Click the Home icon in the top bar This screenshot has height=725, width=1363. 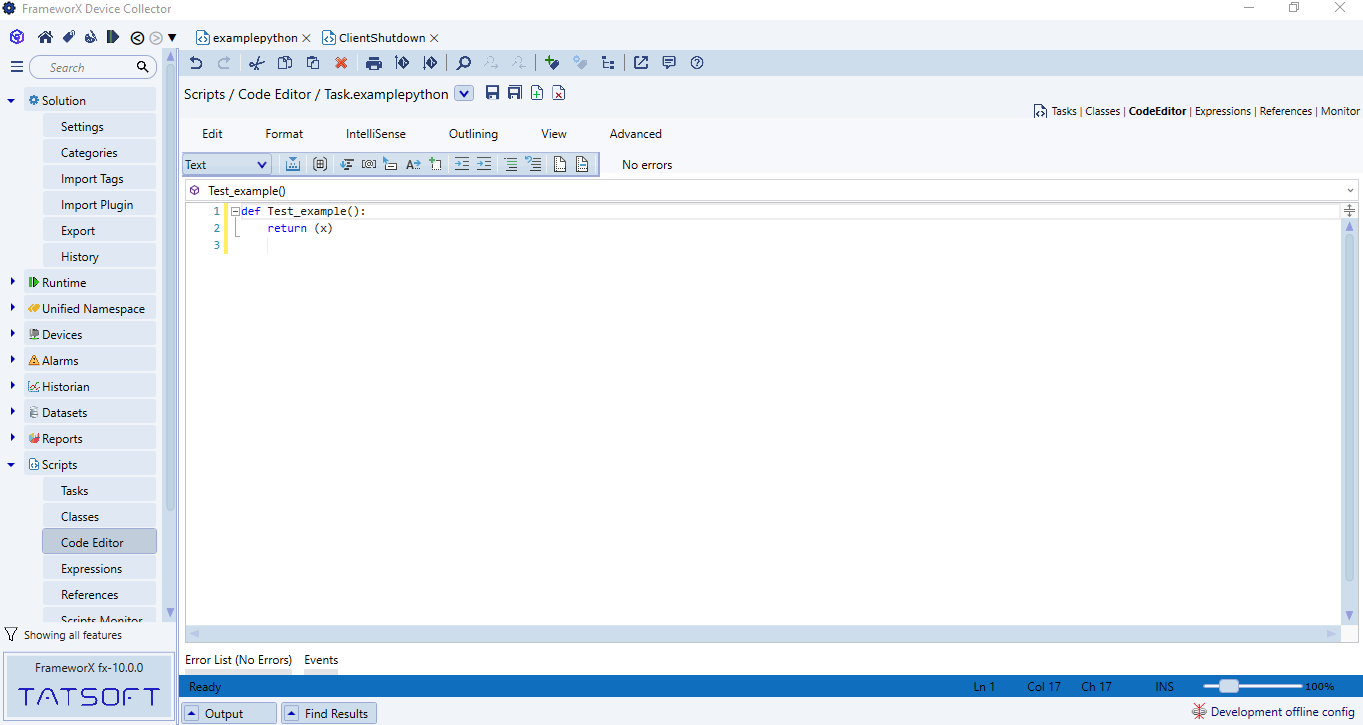coord(45,38)
